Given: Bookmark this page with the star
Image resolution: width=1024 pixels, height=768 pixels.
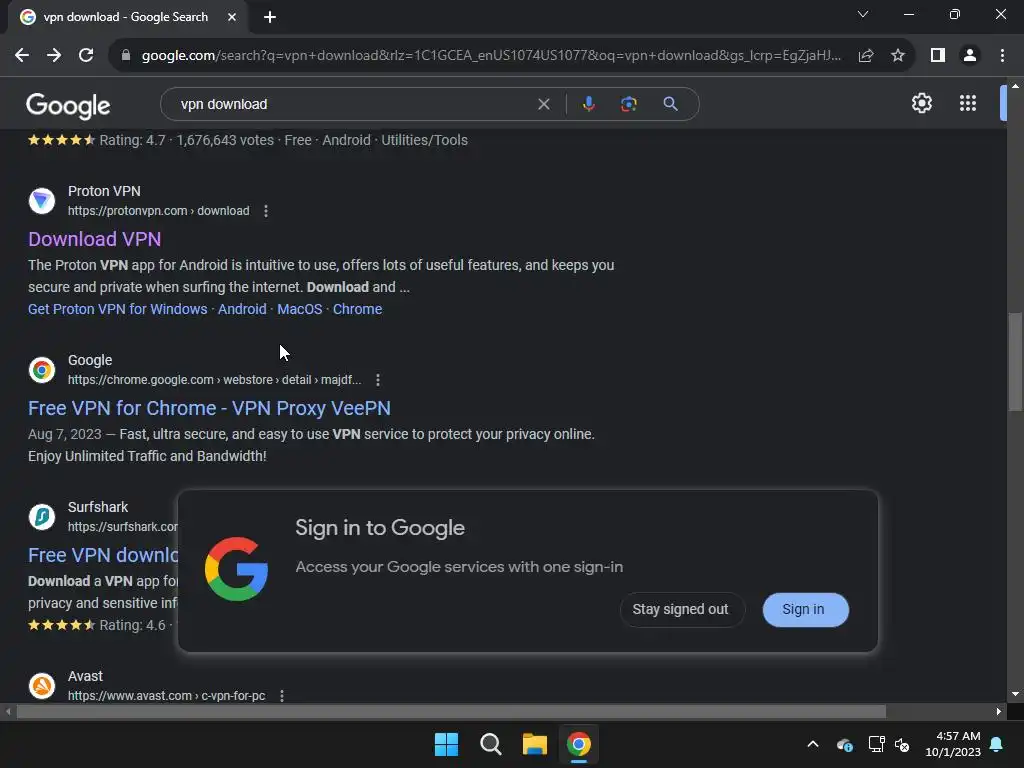Looking at the screenshot, I should (x=898, y=56).
